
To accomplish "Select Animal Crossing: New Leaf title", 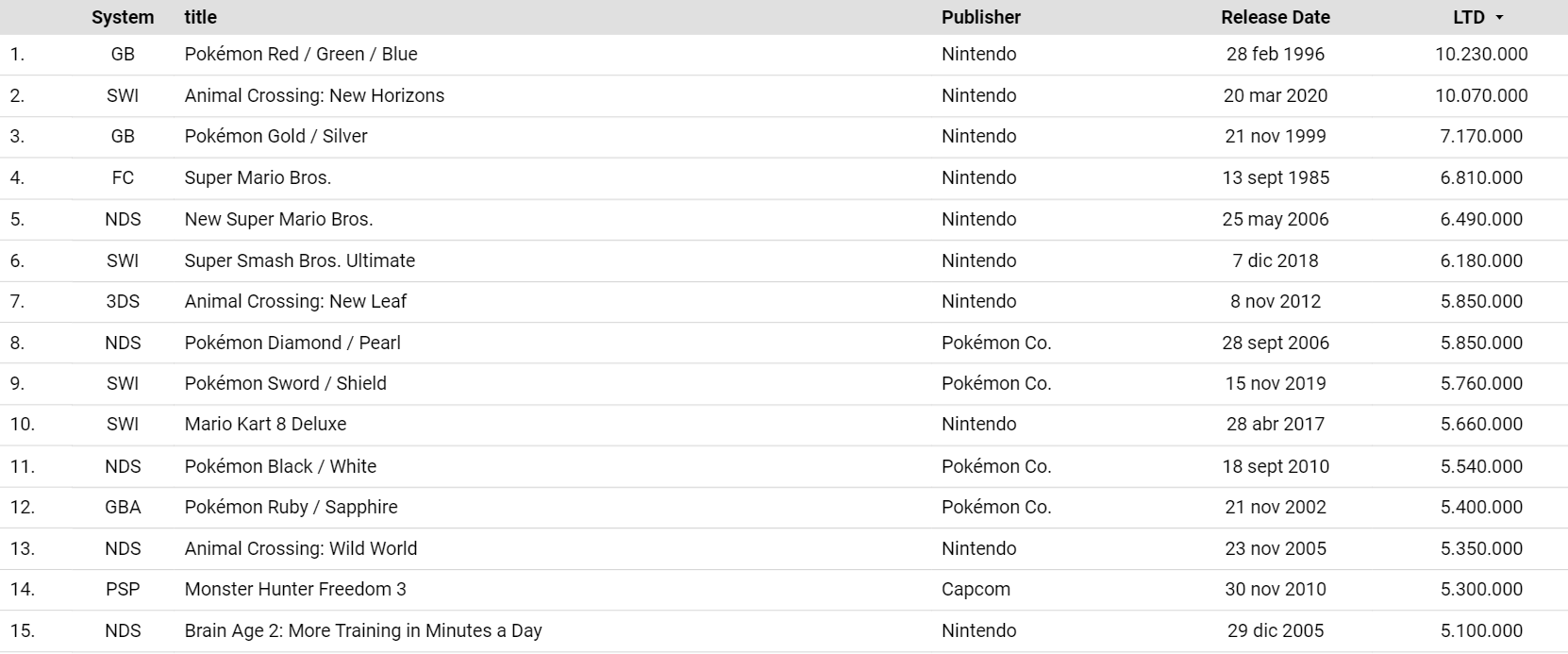I will 295,301.
